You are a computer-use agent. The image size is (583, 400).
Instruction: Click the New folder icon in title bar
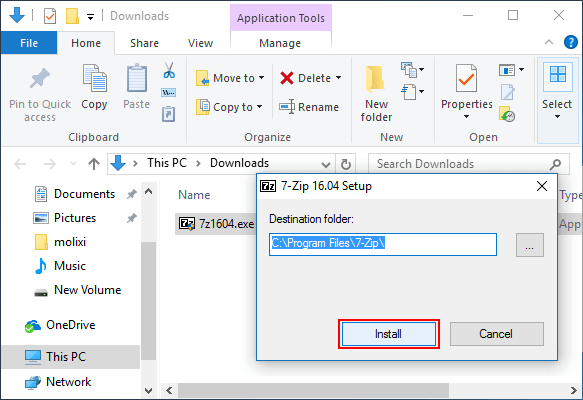[72, 16]
